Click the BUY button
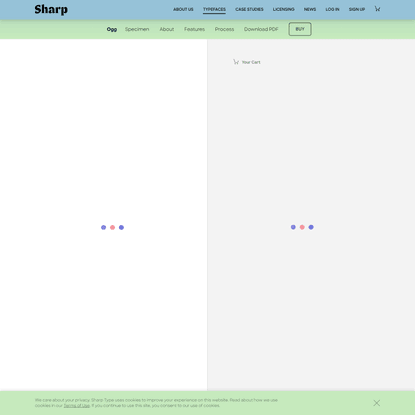 point(300,29)
